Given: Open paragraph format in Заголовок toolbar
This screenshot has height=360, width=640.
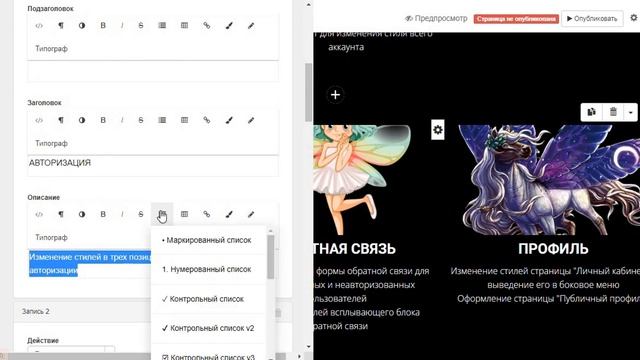Looking at the screenshot, I should (x=61, y=120).
